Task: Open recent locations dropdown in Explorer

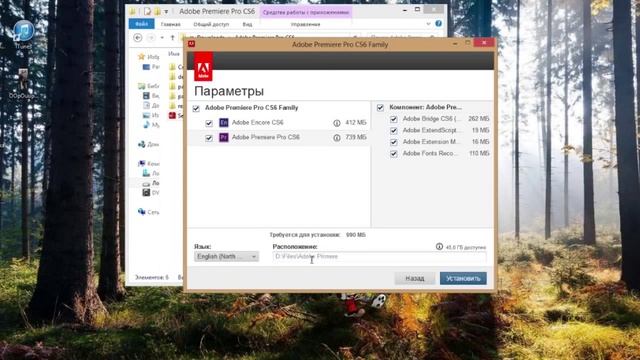Action: [162, 38]
